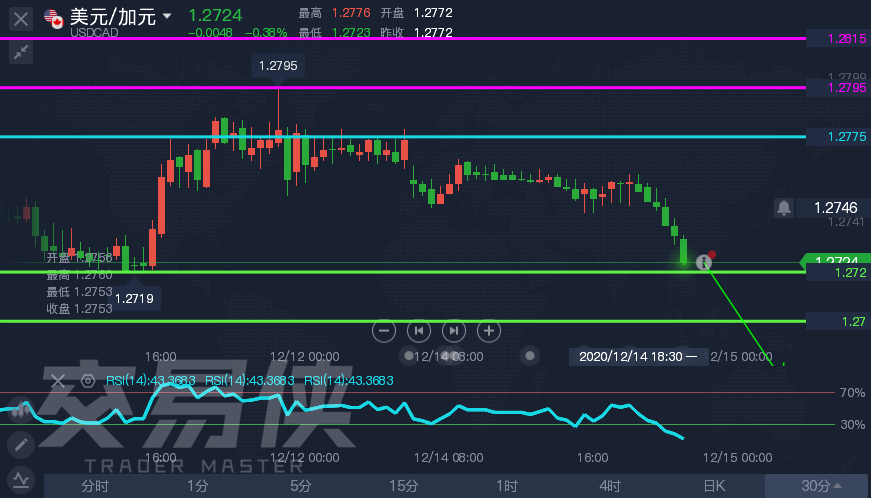This screenshot has height=498, width=871.
Task: Click the 1.2795 high price callout
Action: point(278,66)
